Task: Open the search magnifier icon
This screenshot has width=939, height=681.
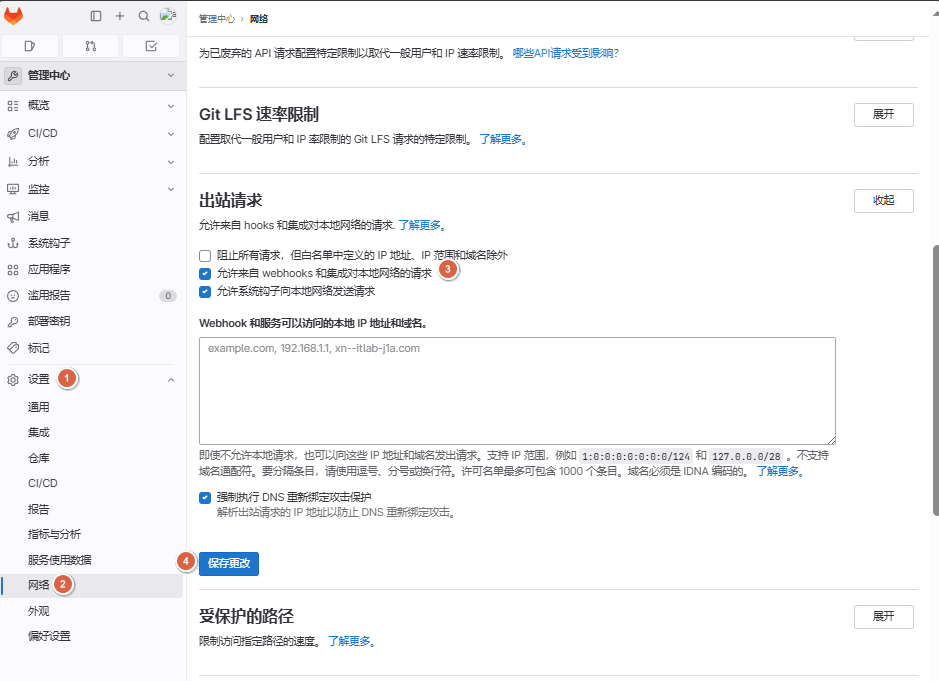Action: pos(144,16)
